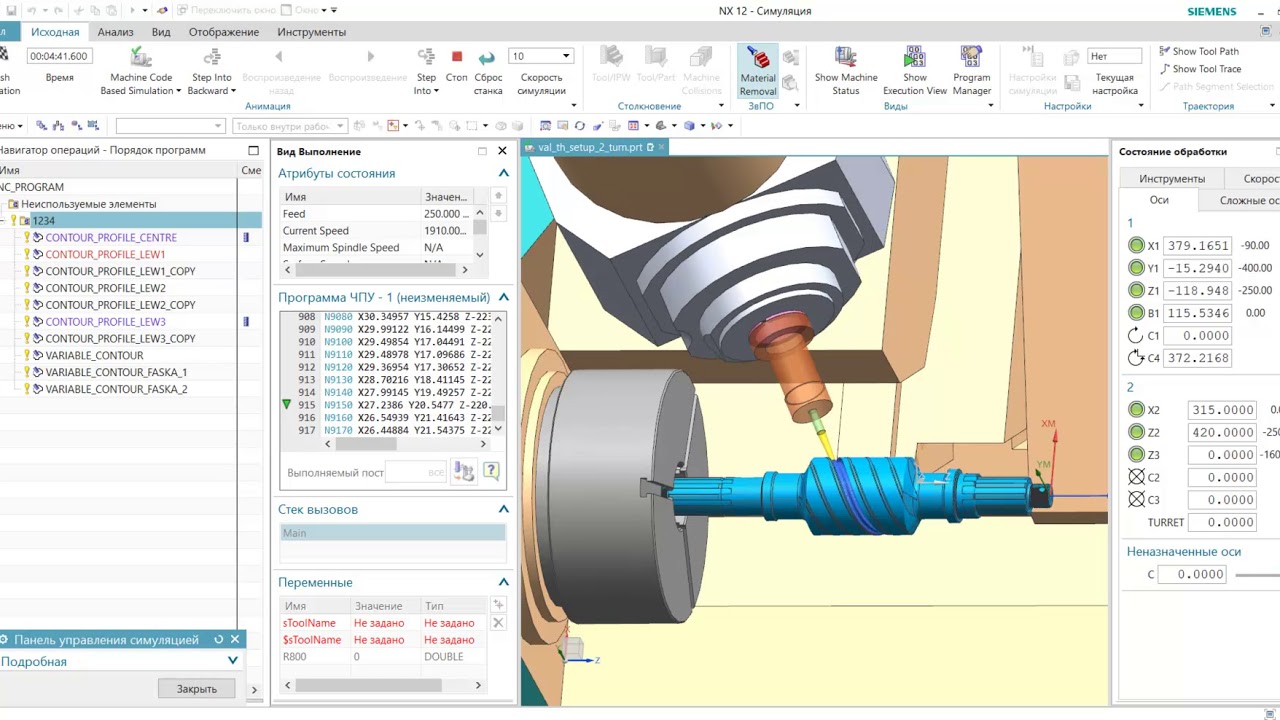1280x720 pixels.
Task: Click the Feed attribute row
Action: pos(376,214)
